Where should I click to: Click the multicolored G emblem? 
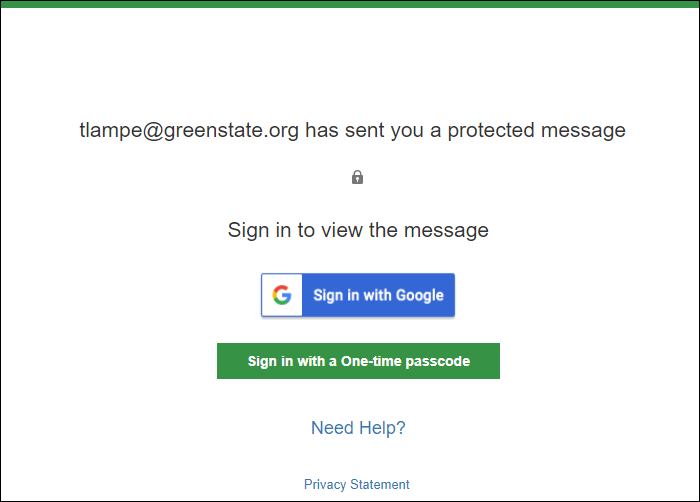click(282, 295)
